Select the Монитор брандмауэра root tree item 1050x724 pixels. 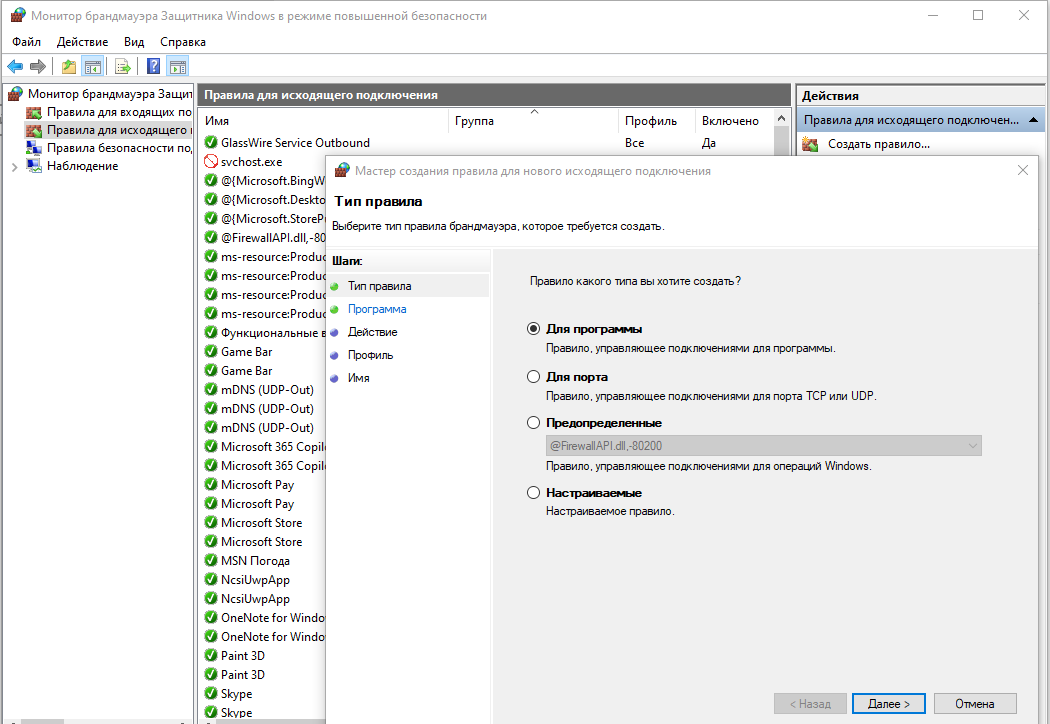[110, 94]
